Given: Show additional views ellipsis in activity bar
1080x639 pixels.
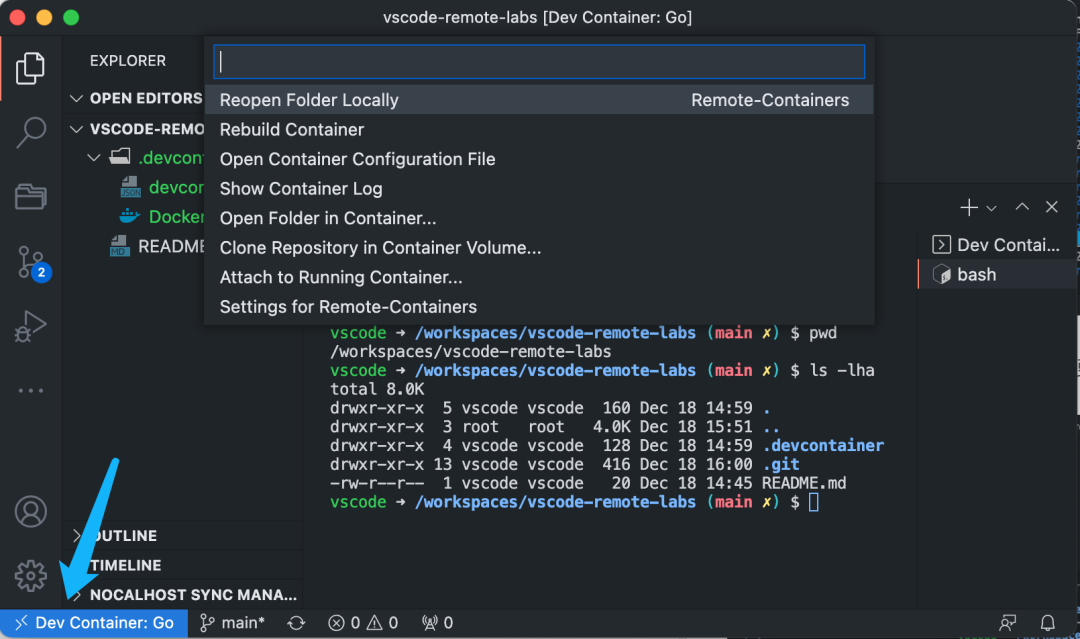Looking at the screenshot, I should click(x=30, y=390).
